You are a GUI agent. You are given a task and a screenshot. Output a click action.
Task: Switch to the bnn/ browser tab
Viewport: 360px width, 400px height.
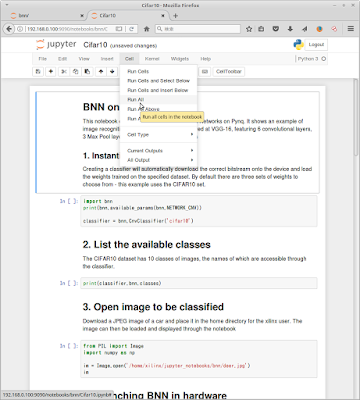point(47,16)
